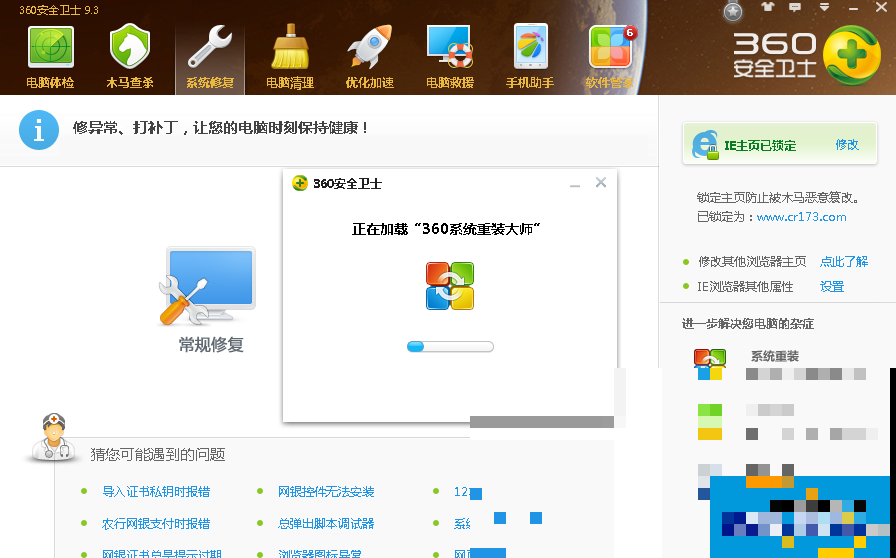The height and width of the screenshot is (558, 896).
Task: Open 网银证书总是提示过期 link
Action: [x=162, y=554]
